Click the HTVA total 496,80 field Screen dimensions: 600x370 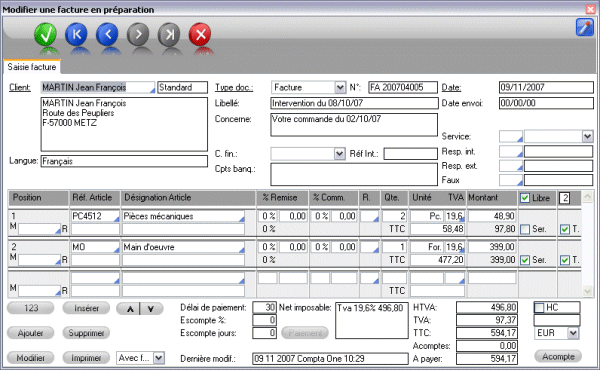click(487, 307)
